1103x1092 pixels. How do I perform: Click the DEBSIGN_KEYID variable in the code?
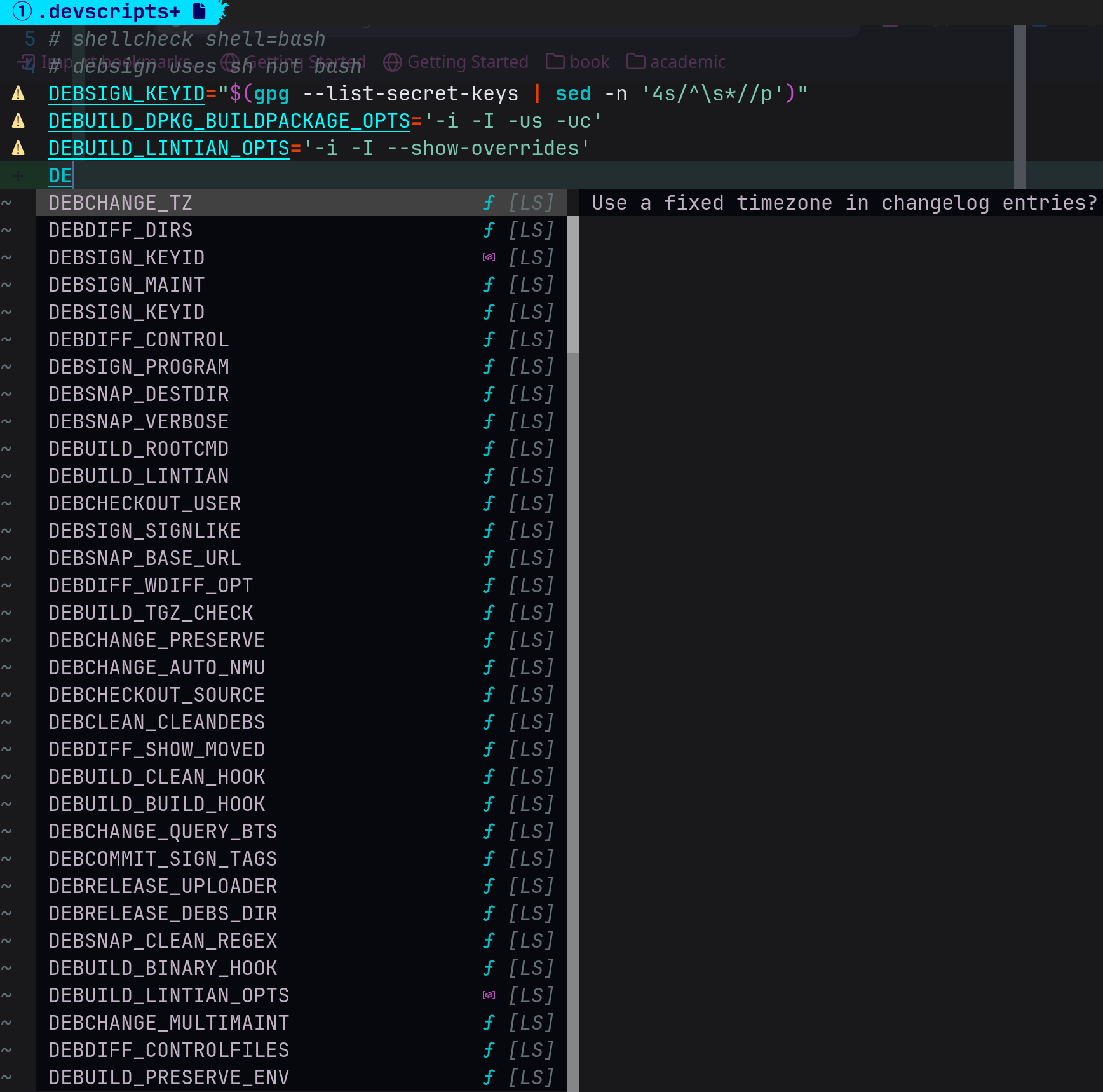tap(127, 93)
